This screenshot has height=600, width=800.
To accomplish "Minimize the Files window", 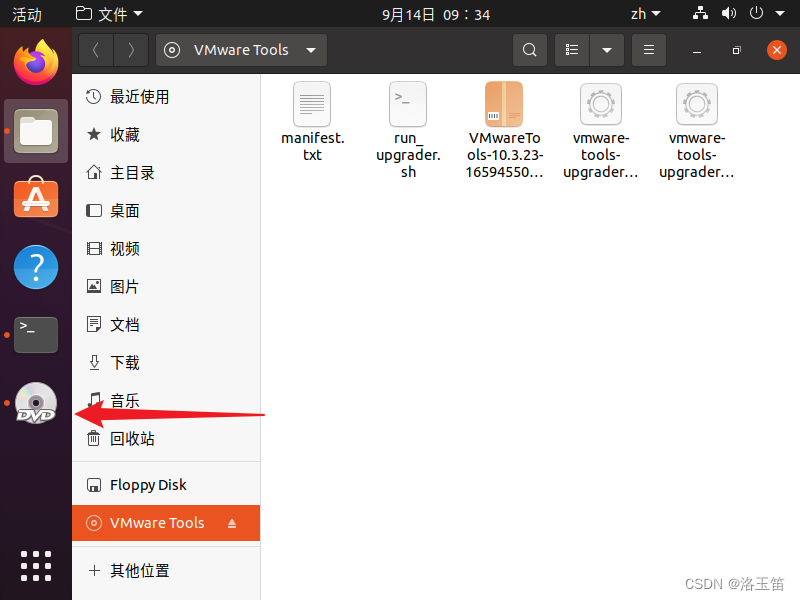I will (x=697, y=50).
